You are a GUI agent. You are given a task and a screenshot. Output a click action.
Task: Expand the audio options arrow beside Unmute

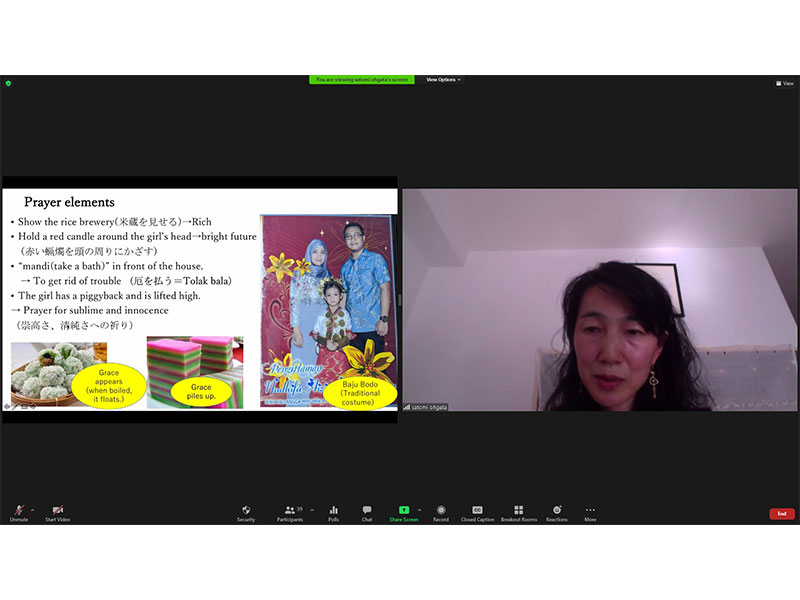point(32,509)
